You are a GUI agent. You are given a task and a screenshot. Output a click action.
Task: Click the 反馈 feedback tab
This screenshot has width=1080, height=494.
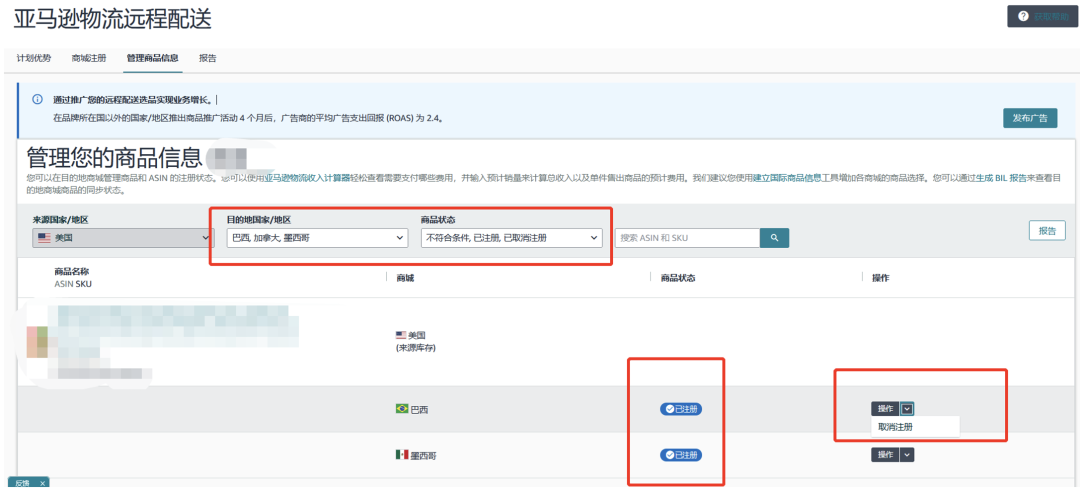[x=22, y=484]
